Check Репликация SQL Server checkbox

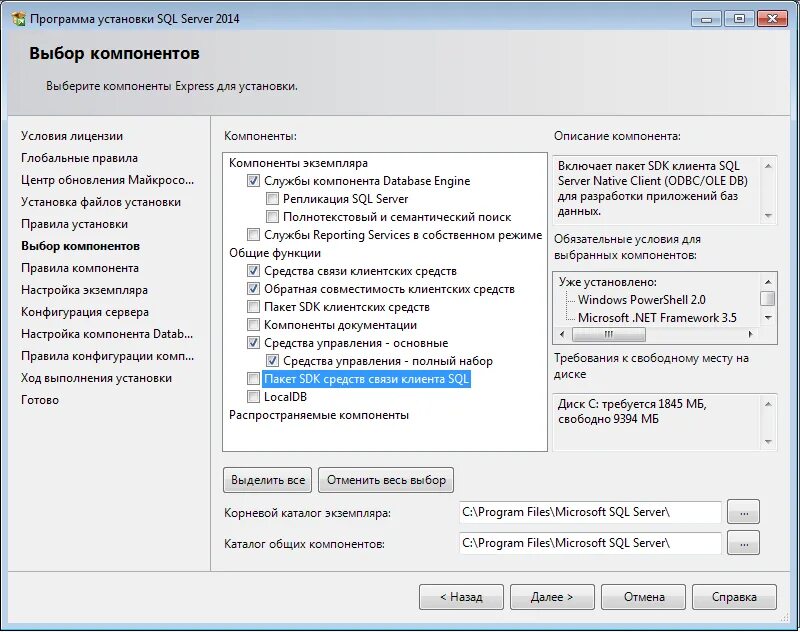(272, 199)
